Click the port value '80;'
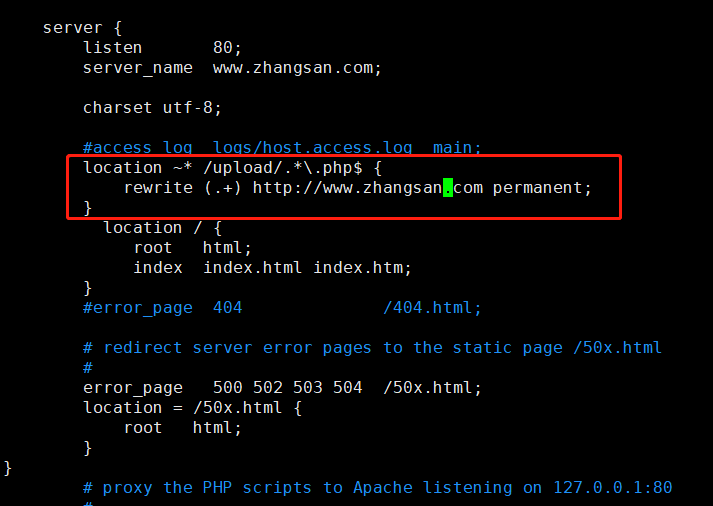 pos(227,48)
